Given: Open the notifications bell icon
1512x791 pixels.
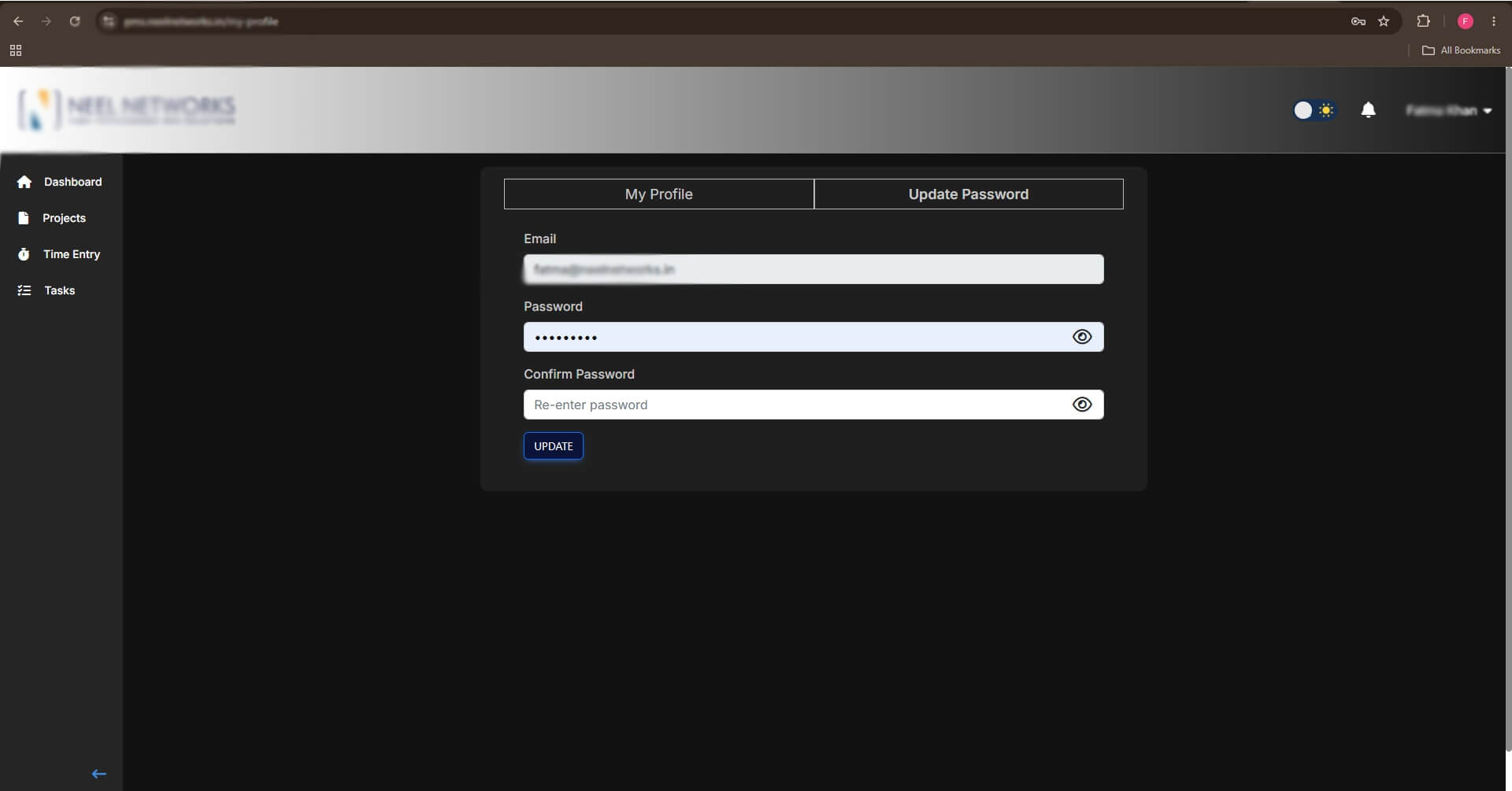Looking at the screenshot, I should click(x=1368, y=110).
